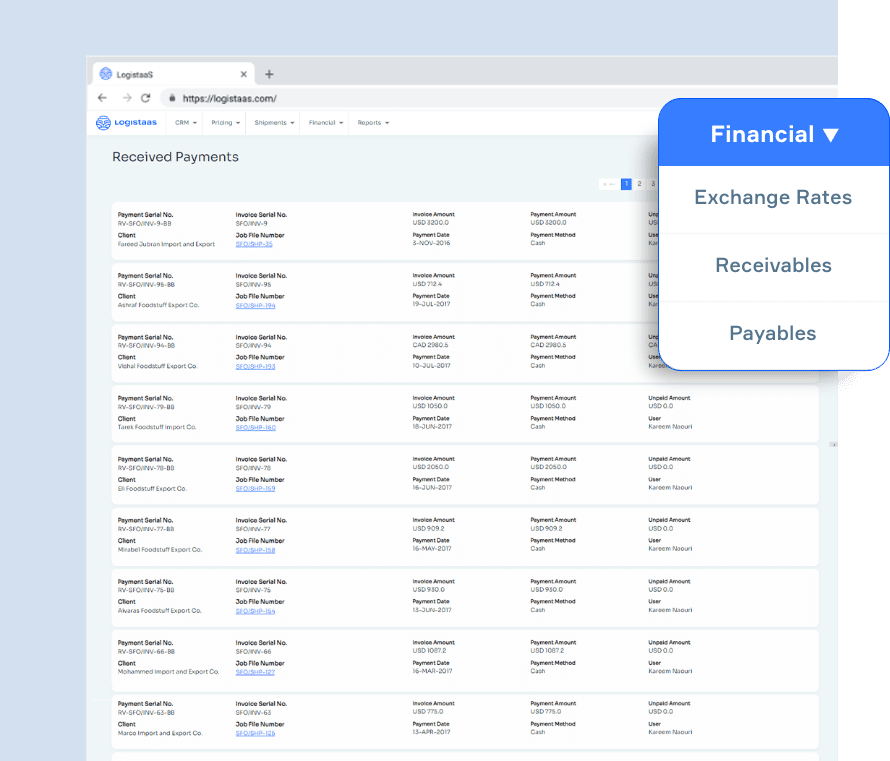Open job file link SFO/SHP-194

[255, 305]
